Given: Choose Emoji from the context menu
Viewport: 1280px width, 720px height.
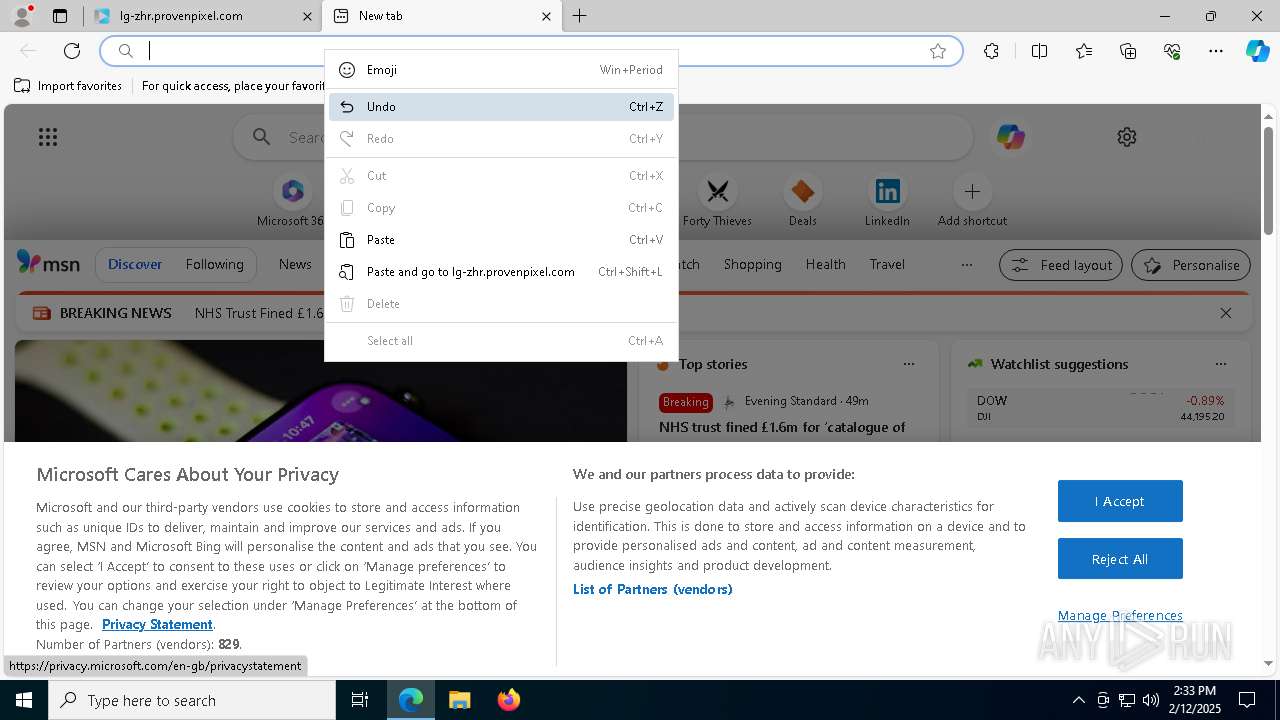Looking at the screenshot, I should 501,70.
